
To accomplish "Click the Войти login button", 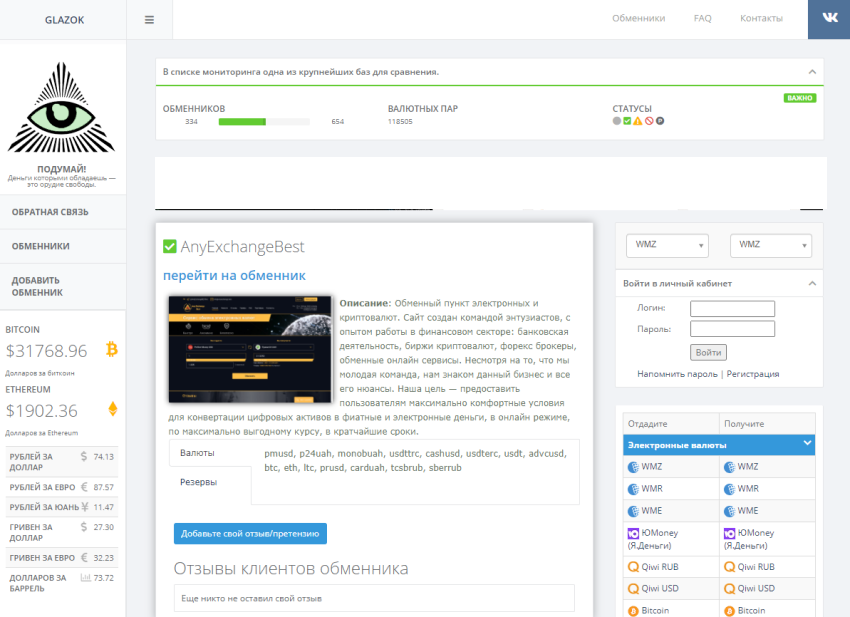I will coord(708,352).
